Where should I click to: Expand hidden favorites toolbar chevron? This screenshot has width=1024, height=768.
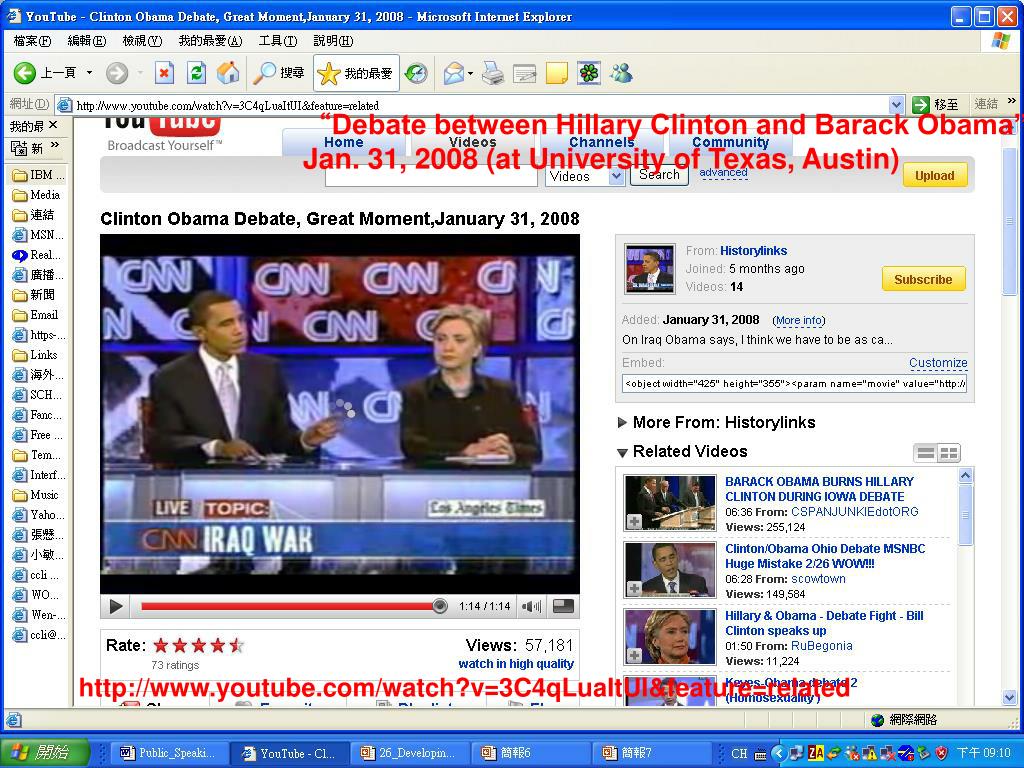pos(55,145)
